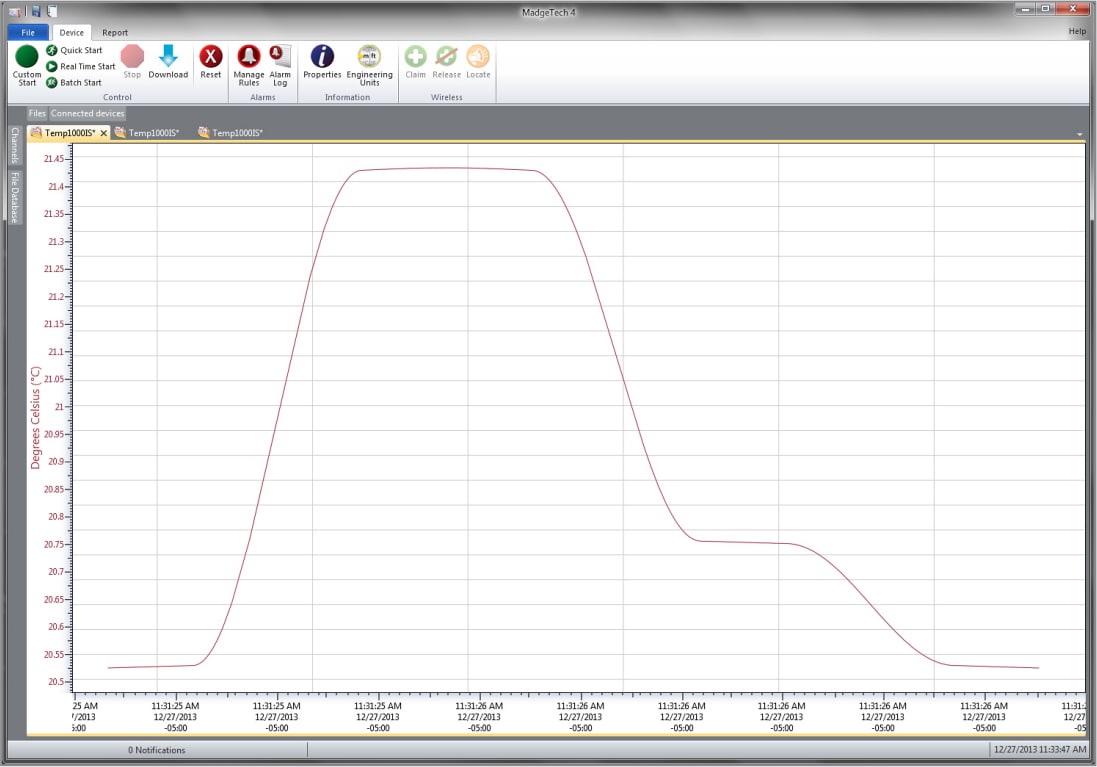Image resolution: width=1097 pixels, height=767 pixels.
Task: Claim a wireless device
Action: coord(416,62)
